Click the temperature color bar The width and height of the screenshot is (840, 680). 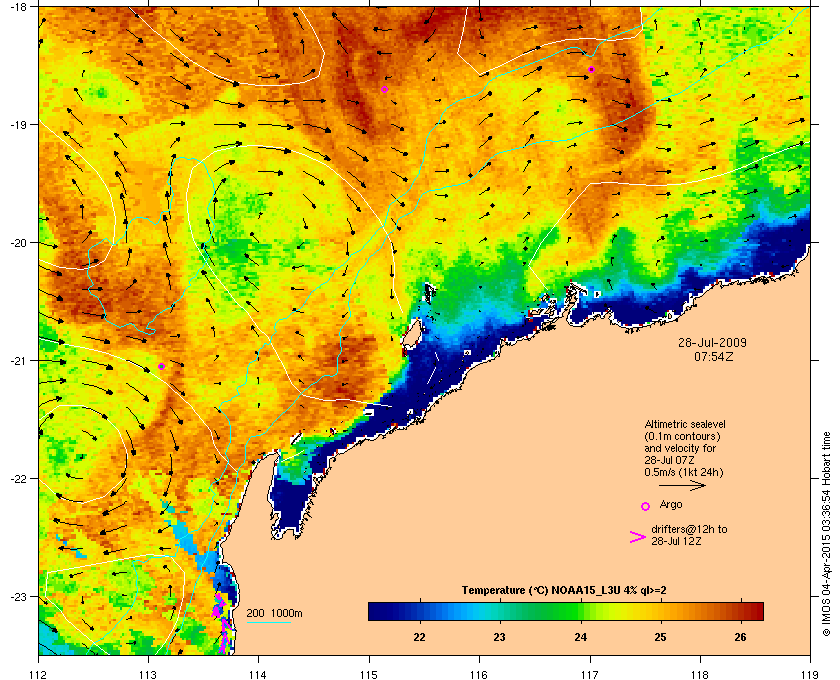[566, 611]
